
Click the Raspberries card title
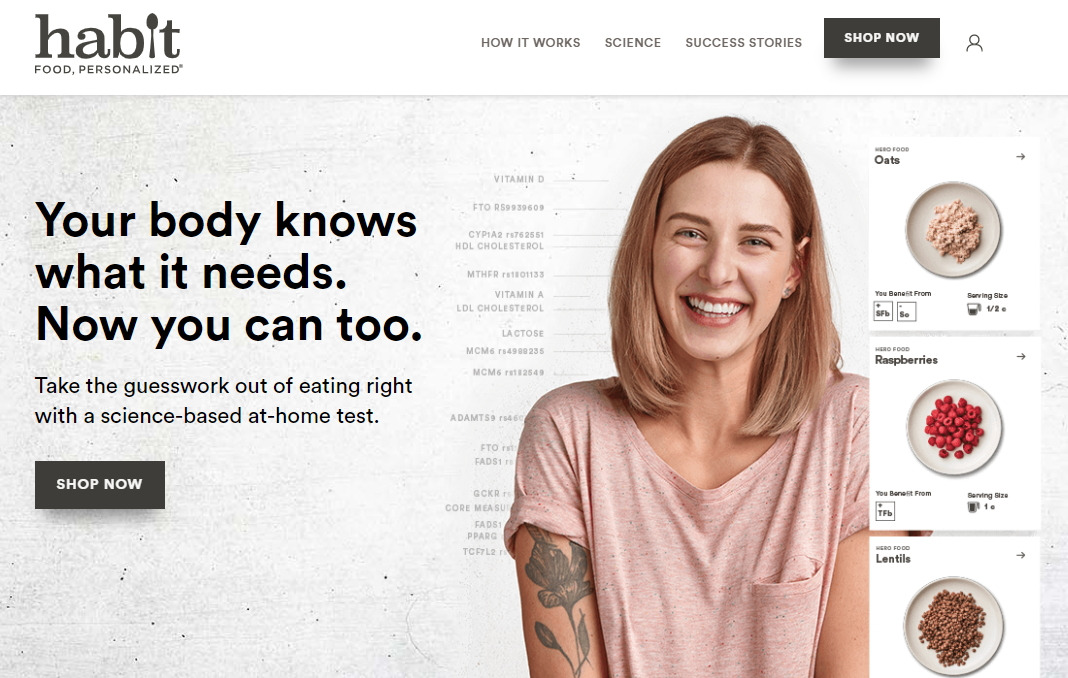tap(906, 360)
